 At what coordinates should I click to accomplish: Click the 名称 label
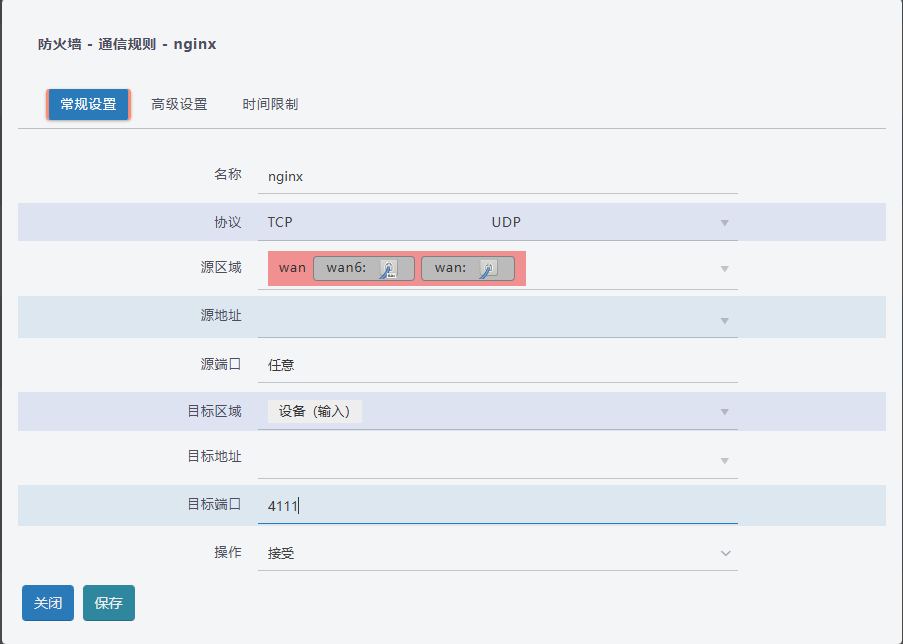coord(227,174)
